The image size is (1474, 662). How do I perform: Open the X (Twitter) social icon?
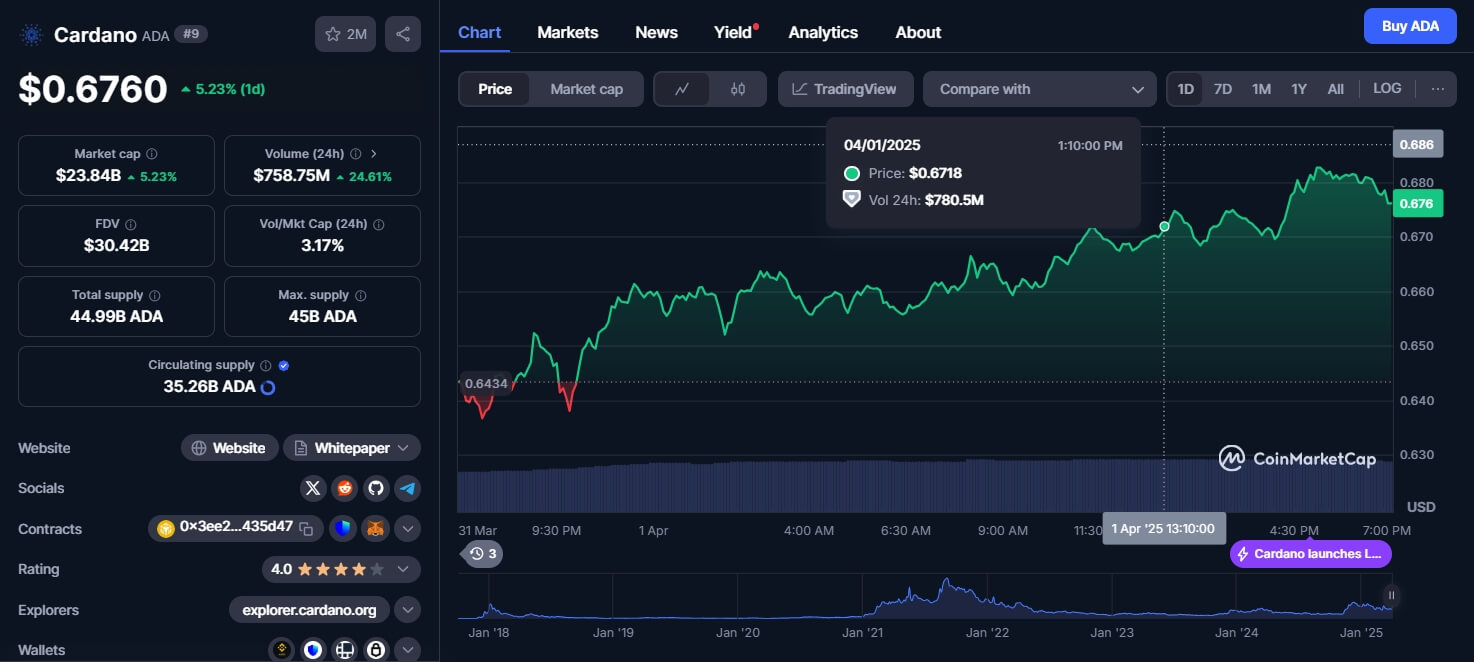(x=313, y=488)
